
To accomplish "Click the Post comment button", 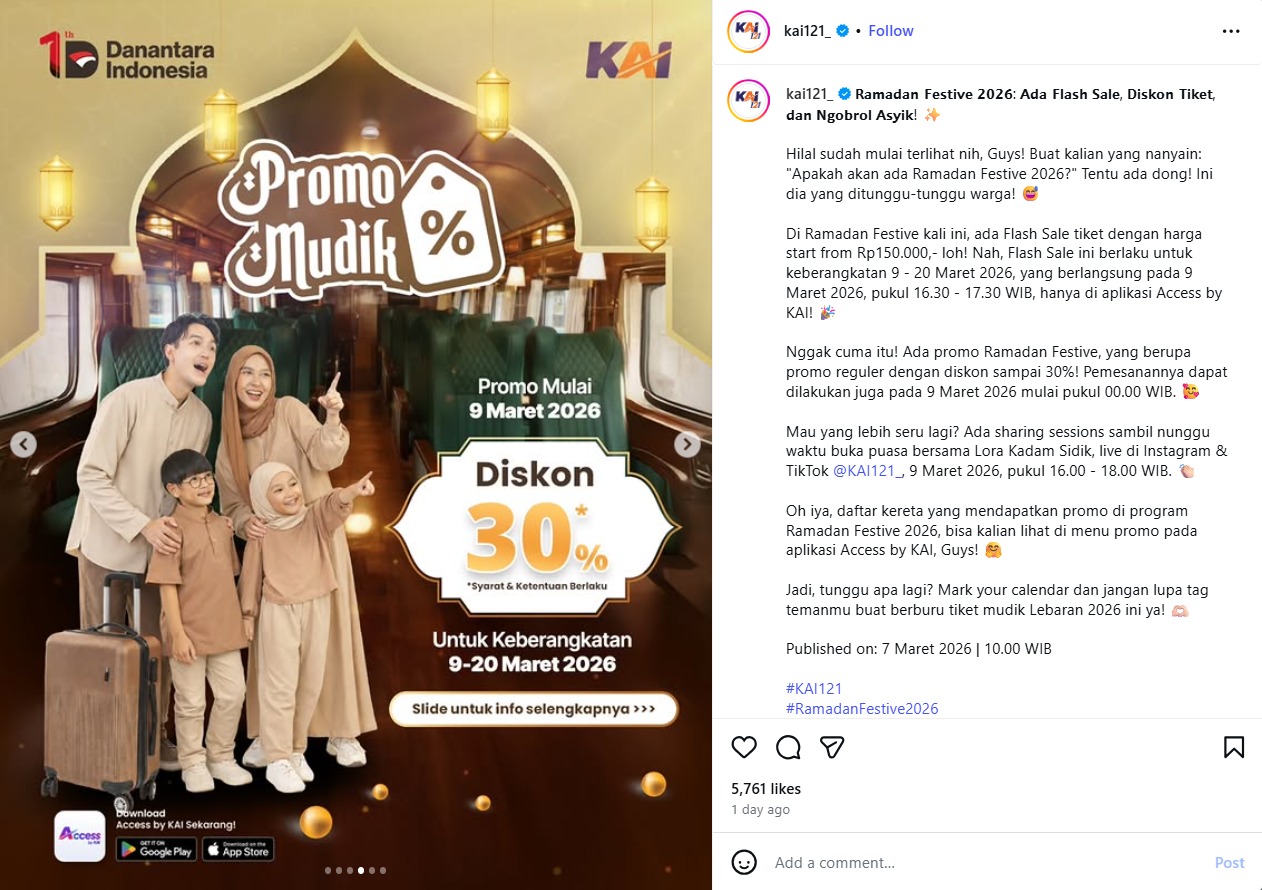I will point(1229,862).
